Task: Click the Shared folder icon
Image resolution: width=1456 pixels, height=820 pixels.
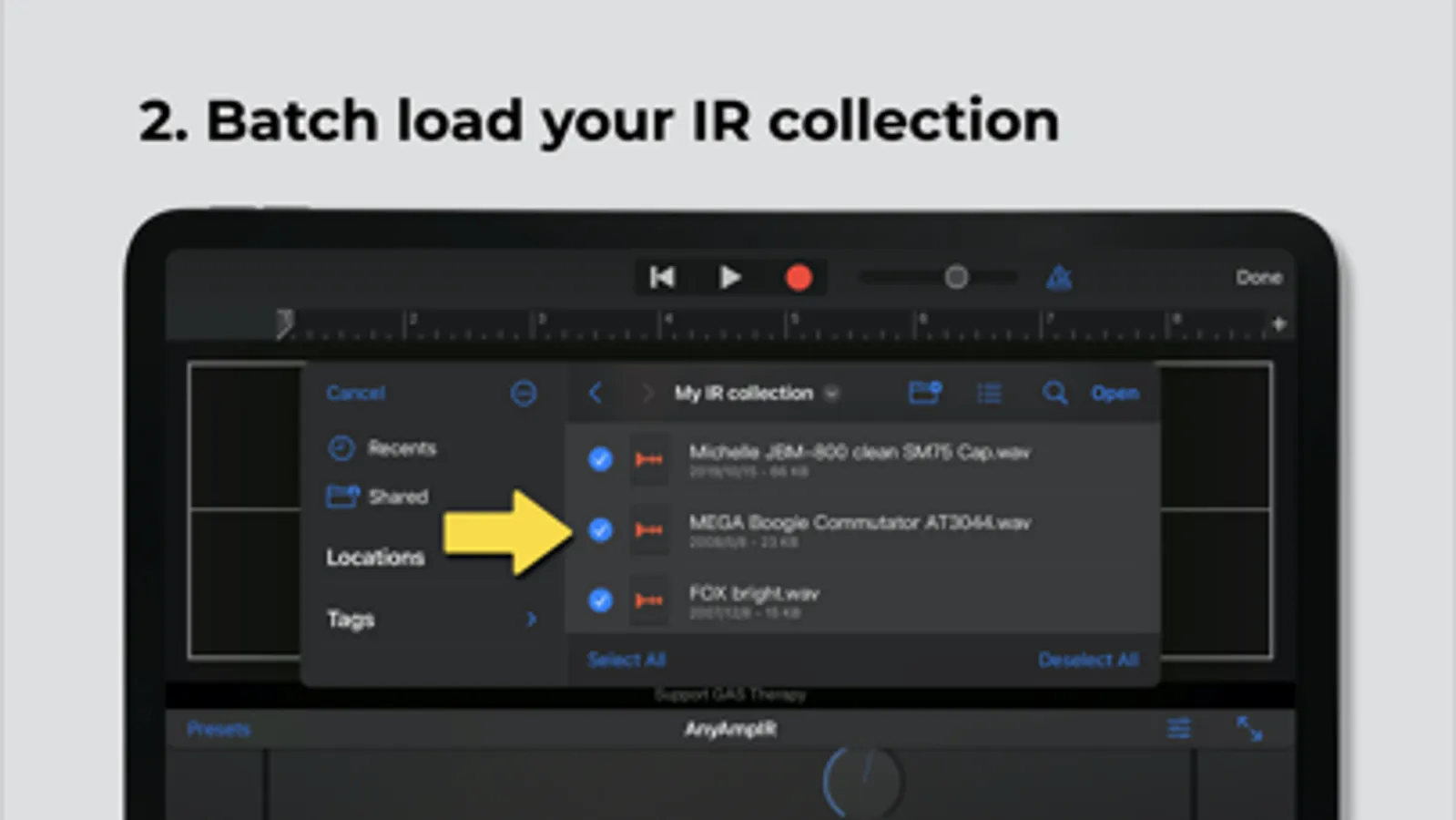Action: tap(342, 497)
